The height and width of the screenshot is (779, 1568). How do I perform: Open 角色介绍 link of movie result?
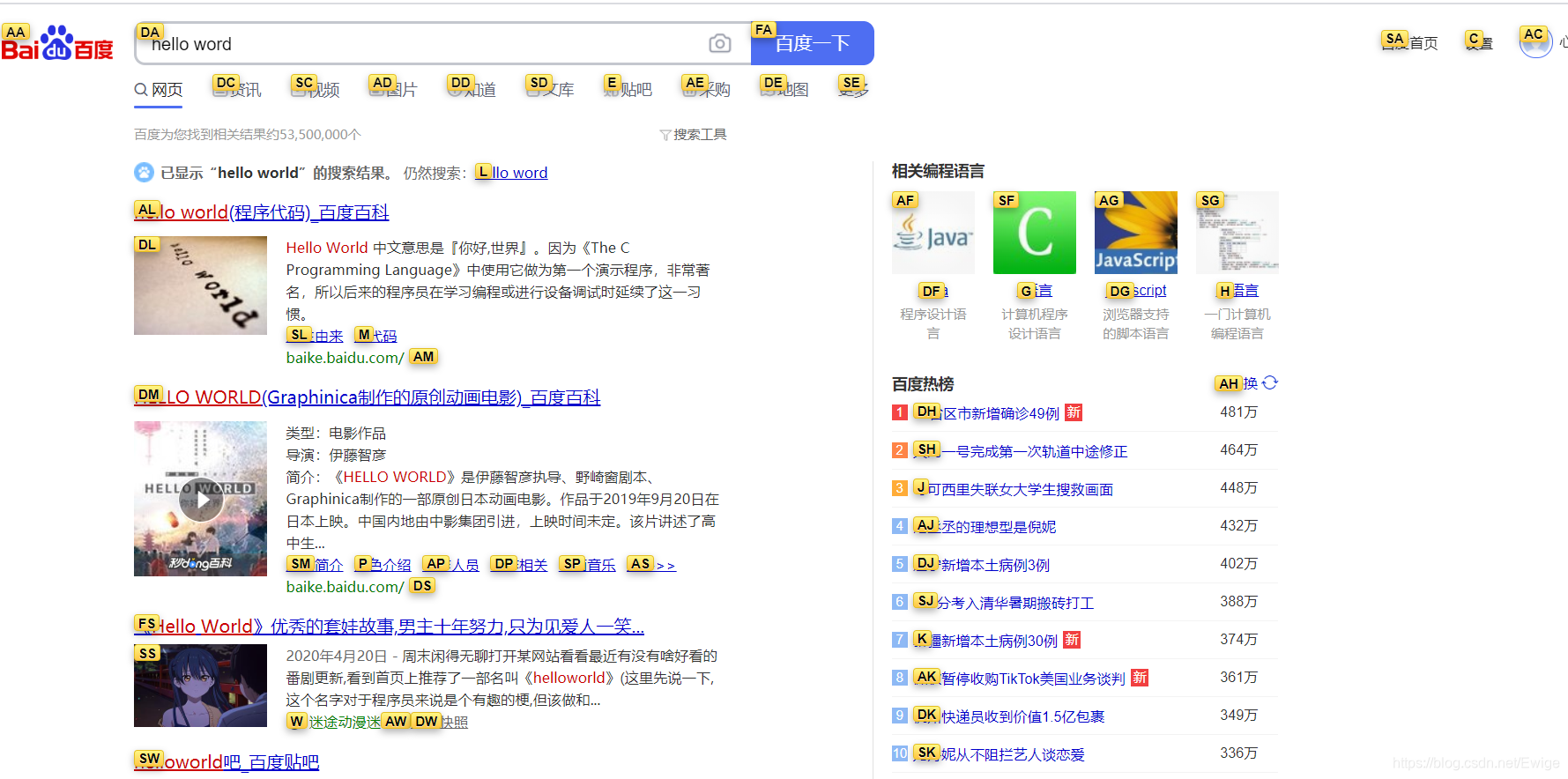pos(383,565)
